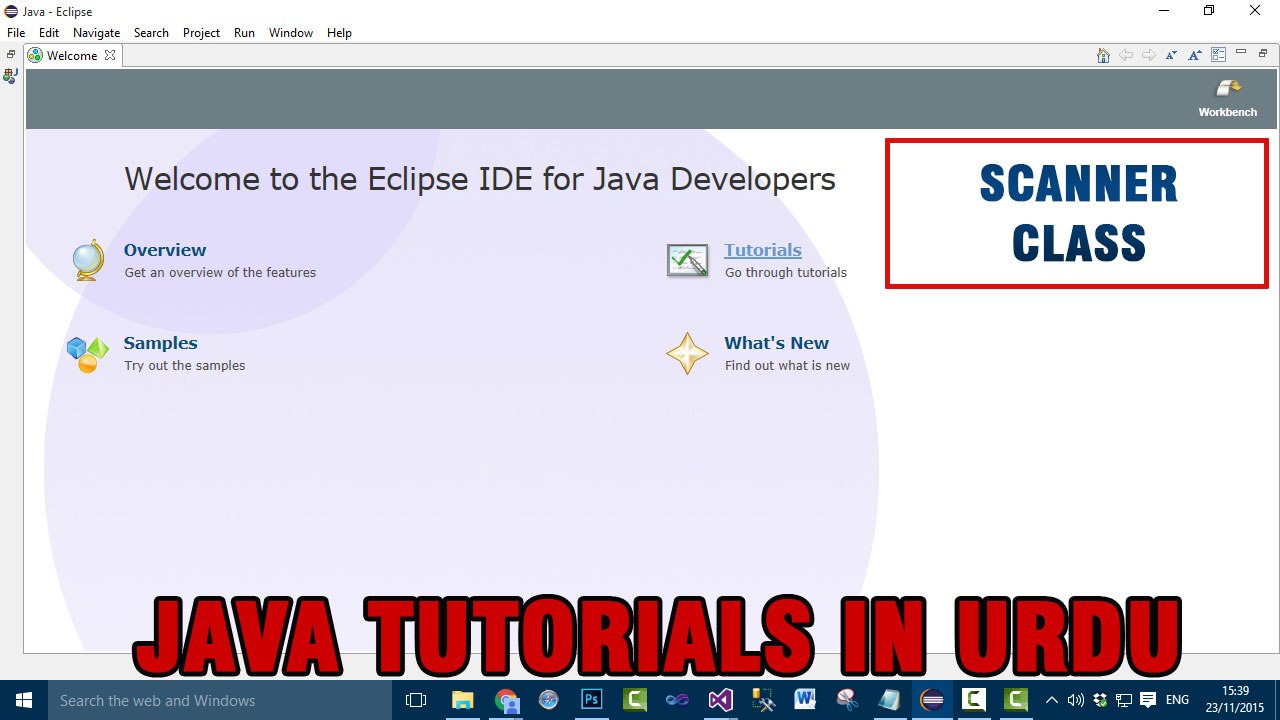This screenshot has height=720, width=1280.
Task: Open the Project menu
Action: coord(201,33)
